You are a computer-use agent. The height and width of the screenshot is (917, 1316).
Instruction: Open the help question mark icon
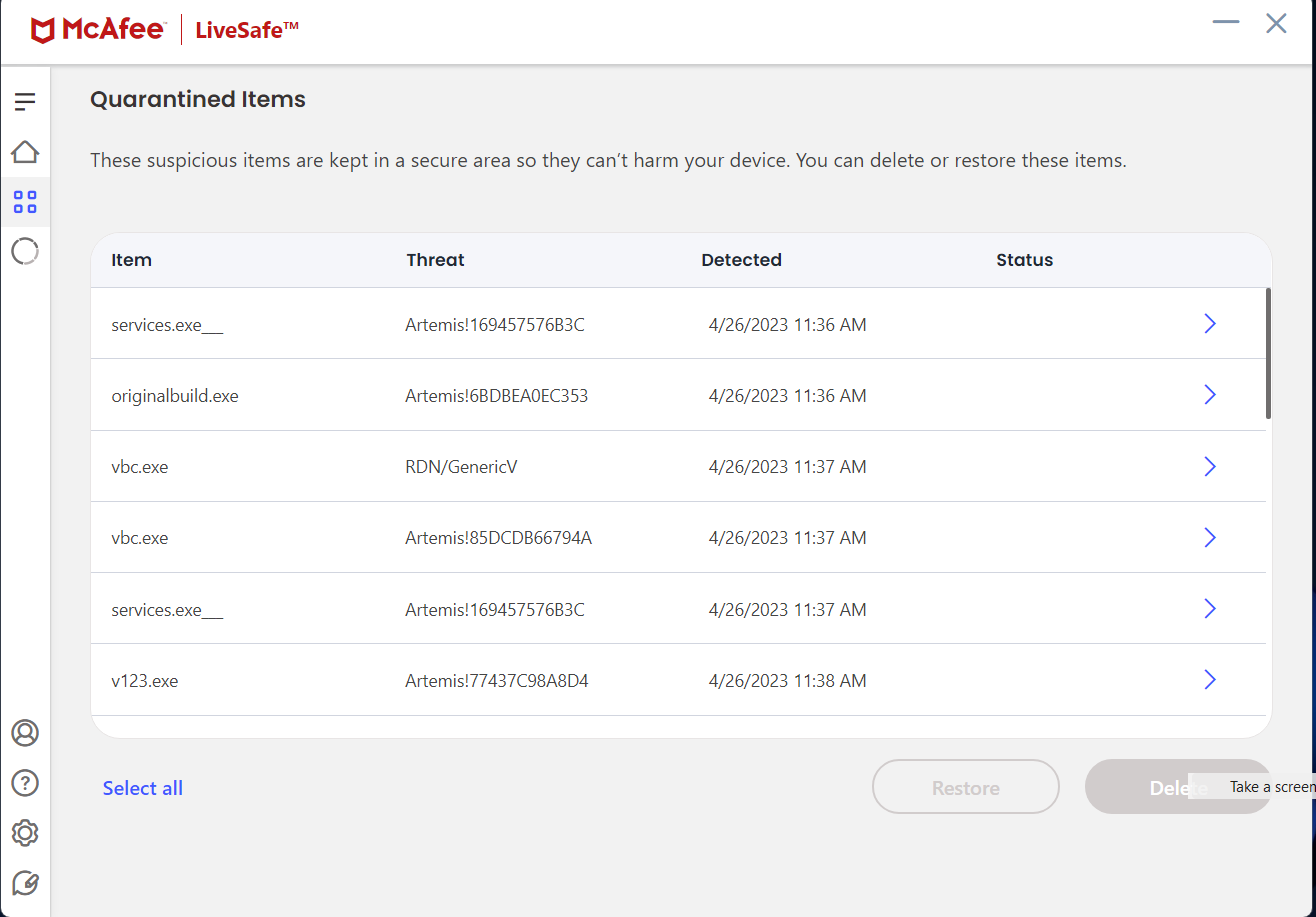click(25, 782)
